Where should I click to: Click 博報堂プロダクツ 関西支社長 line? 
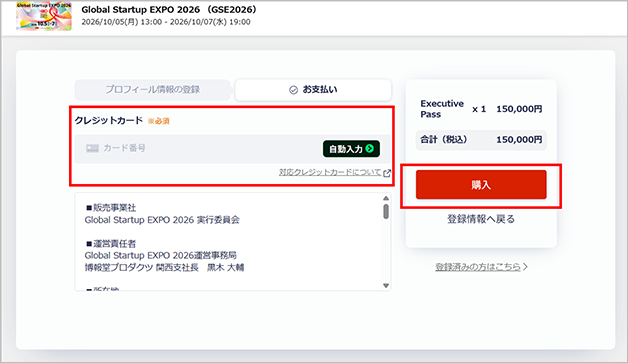click(x=164, y=267)
